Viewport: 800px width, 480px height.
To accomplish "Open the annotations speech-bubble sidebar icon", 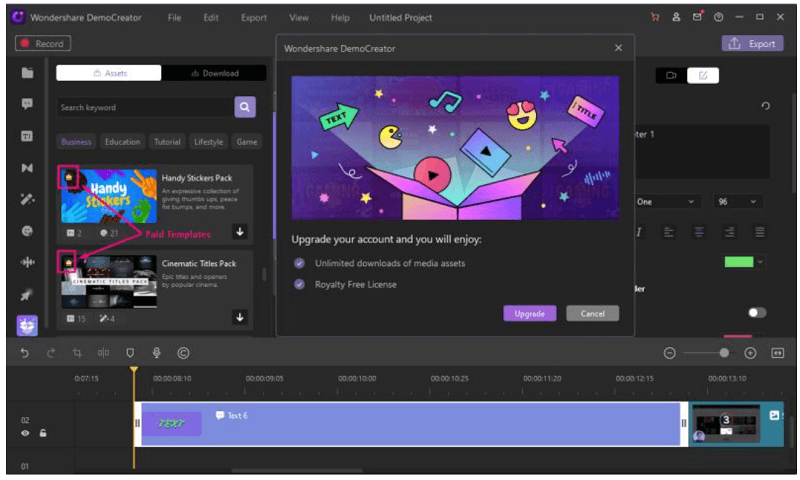I will point(28,105).
